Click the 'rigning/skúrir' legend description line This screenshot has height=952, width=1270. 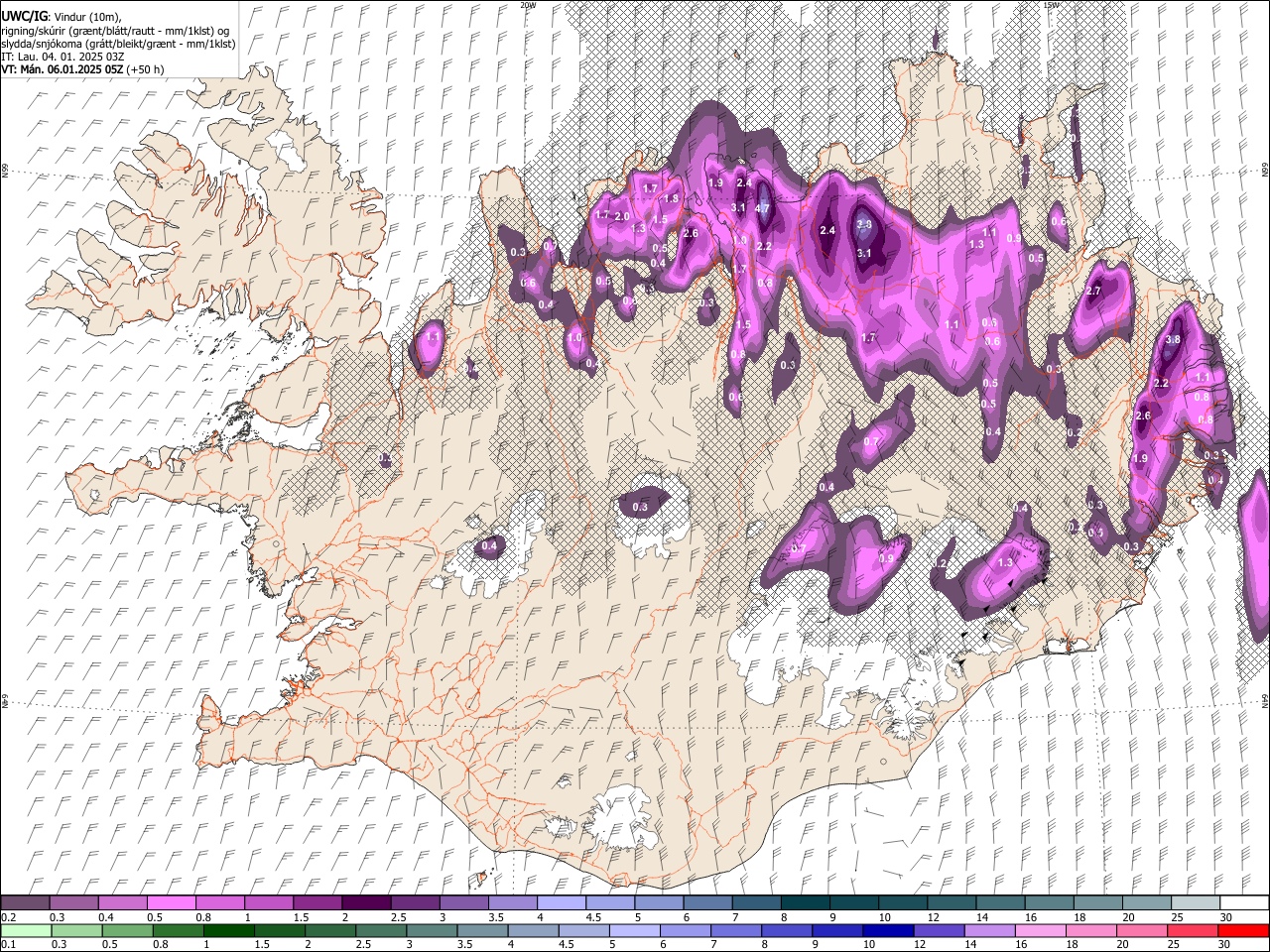click(115, 31)
